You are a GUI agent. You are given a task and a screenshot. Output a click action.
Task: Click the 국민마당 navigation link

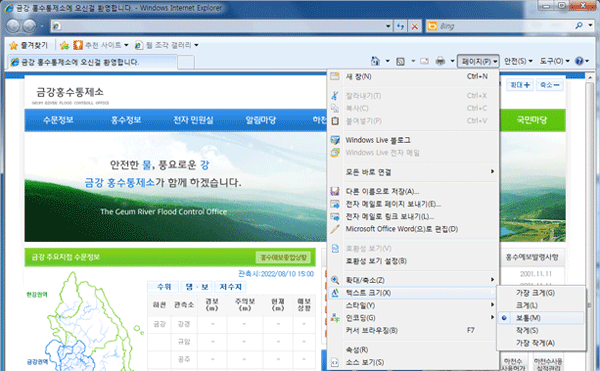point(532,120)
